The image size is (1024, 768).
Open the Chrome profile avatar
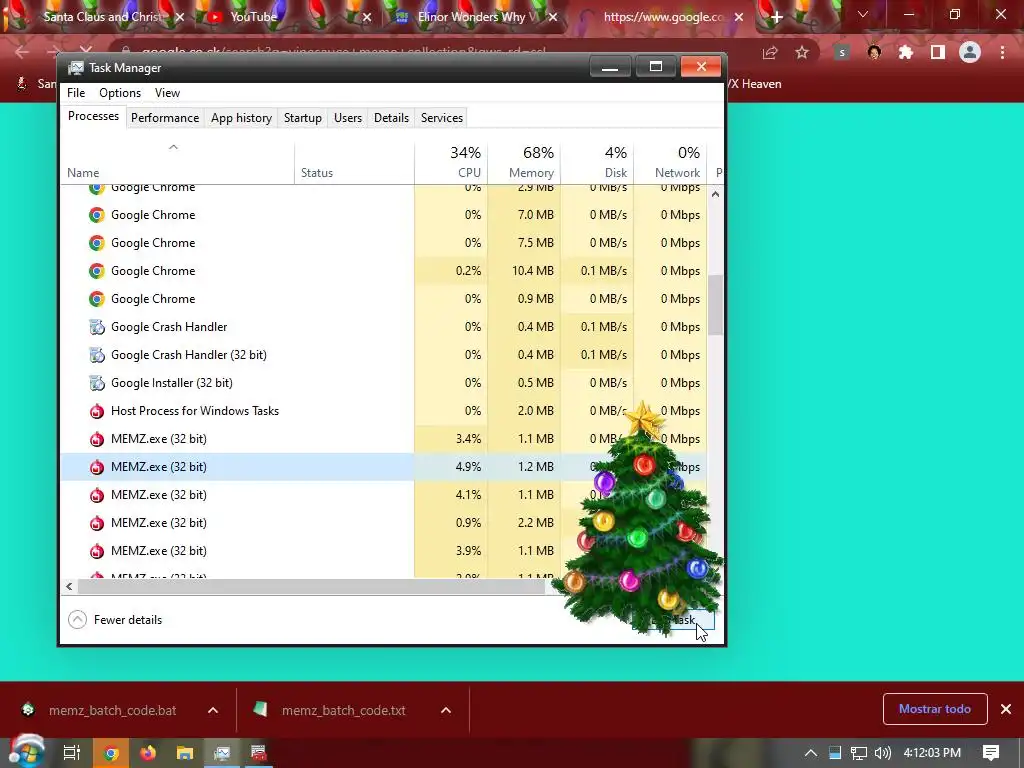point(970,52)
